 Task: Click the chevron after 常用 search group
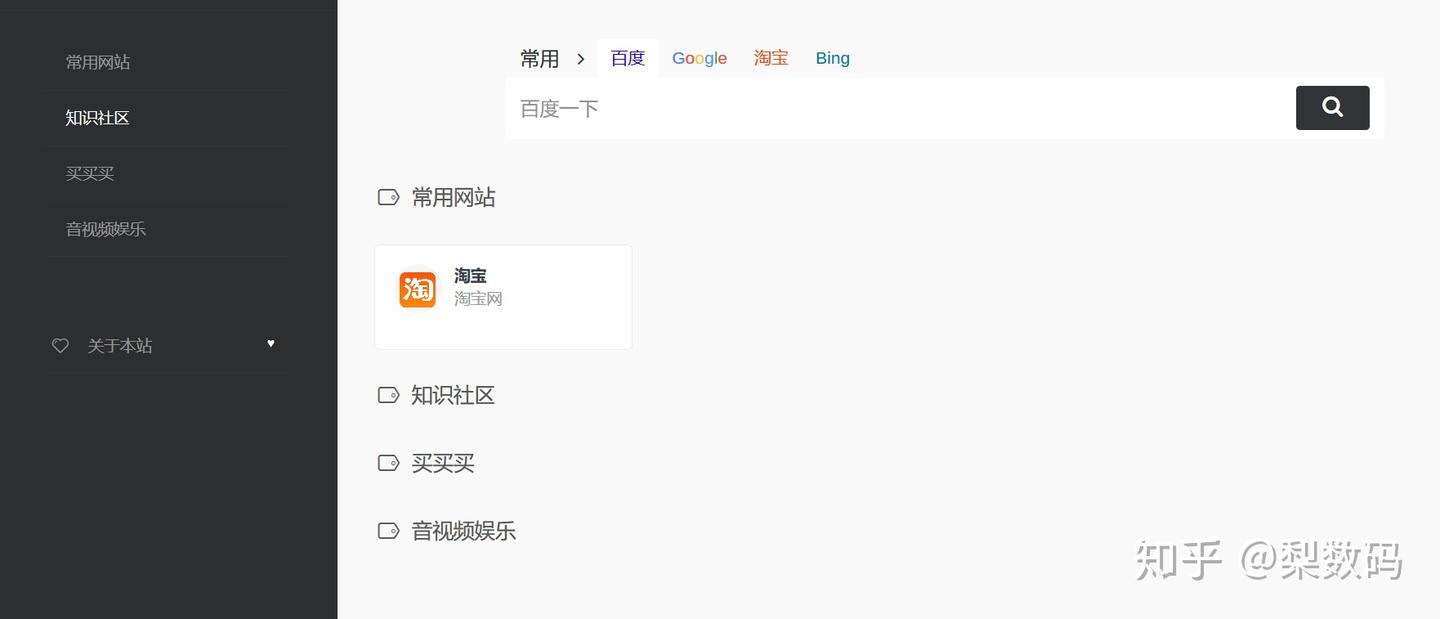click(580, 59)
